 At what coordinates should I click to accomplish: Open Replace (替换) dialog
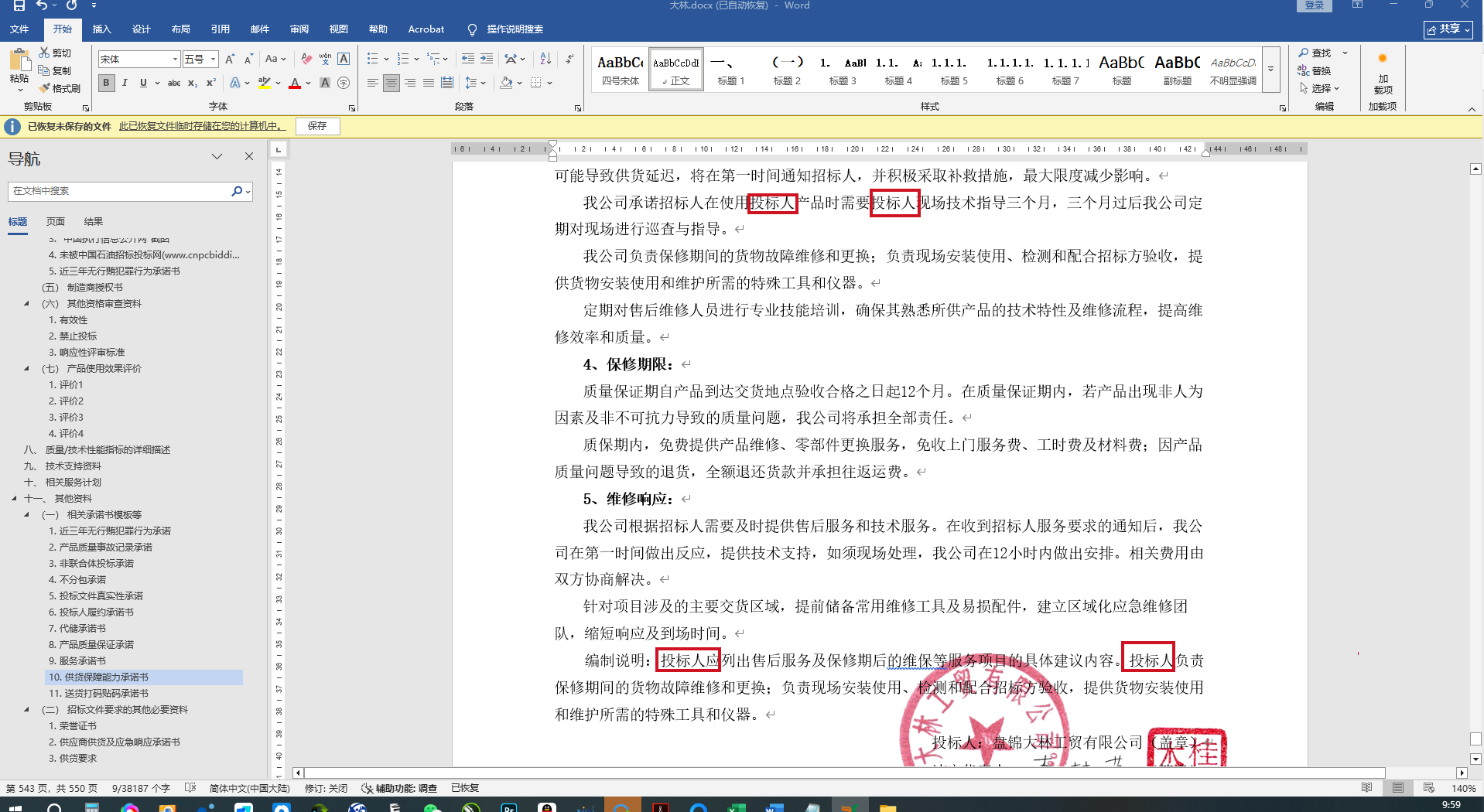point(1315,70)
